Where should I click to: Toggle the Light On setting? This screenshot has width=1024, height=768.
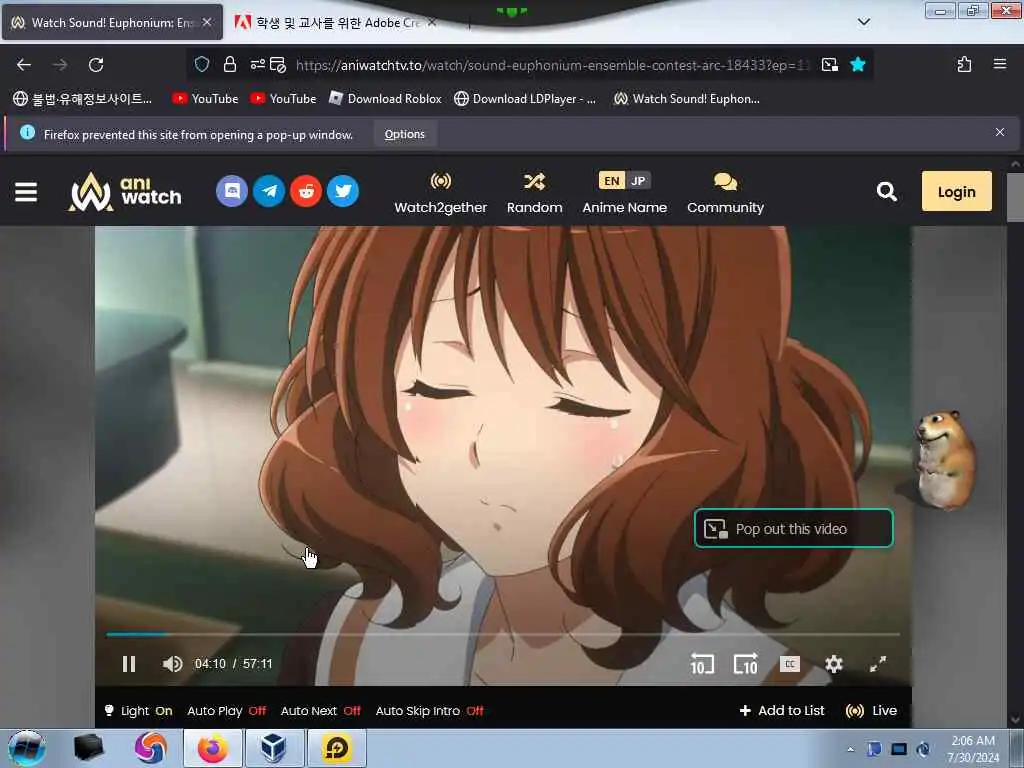(138, 711)
